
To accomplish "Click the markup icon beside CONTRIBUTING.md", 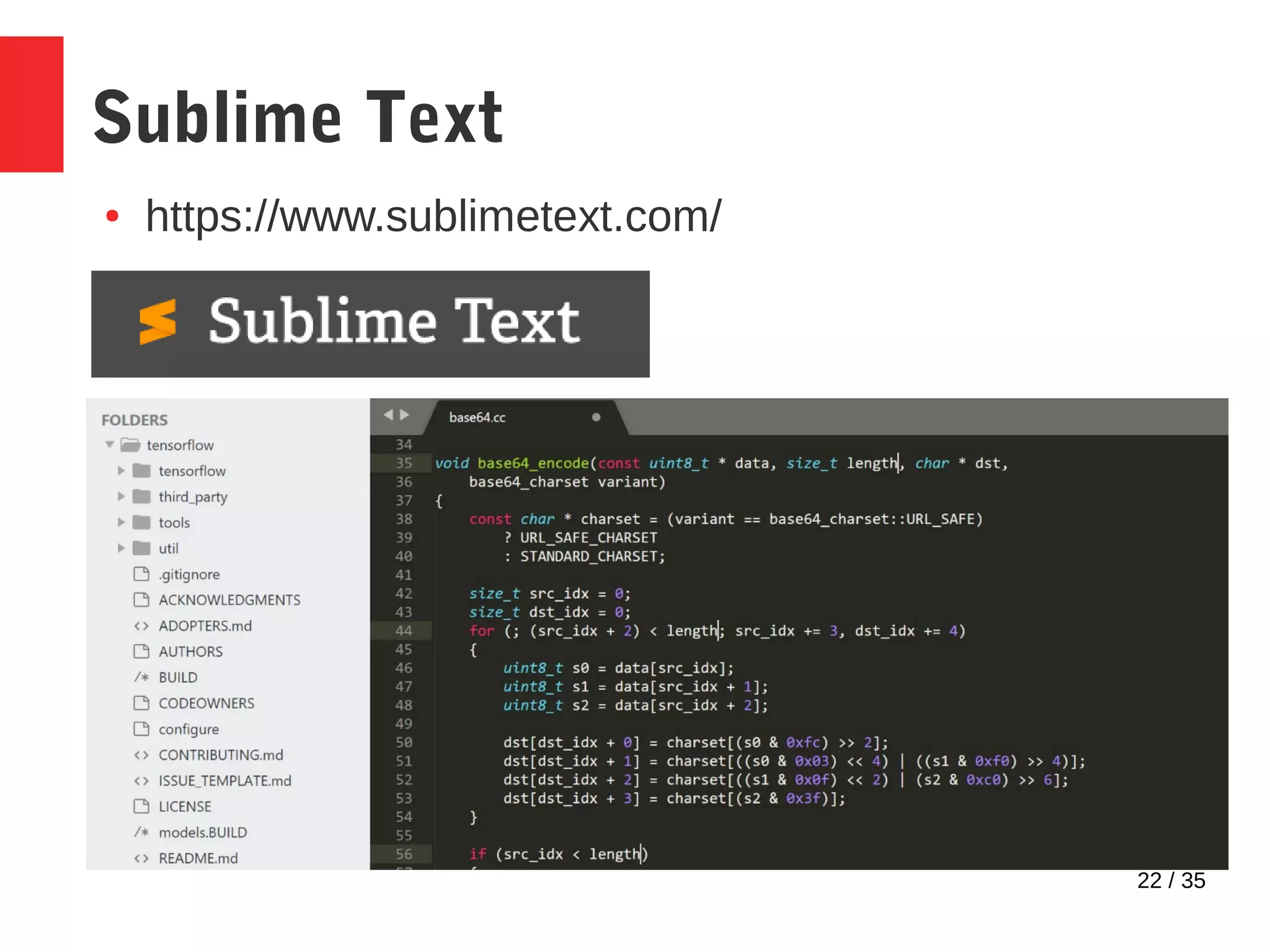I will [141, 755].
